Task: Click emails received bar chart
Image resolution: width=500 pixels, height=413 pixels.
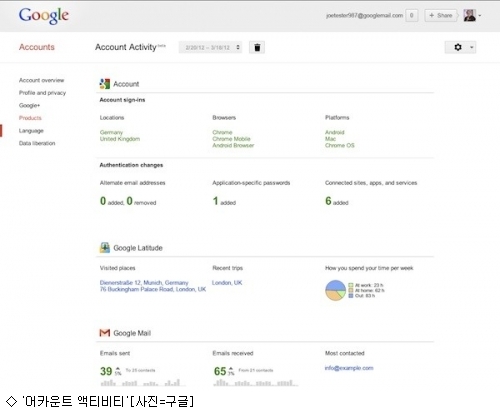Action: [x=255, y=383]
